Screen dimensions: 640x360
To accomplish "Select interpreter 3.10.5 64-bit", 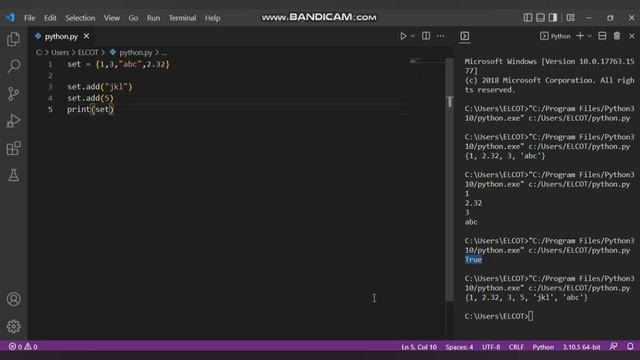I will (x=581, y=347).
